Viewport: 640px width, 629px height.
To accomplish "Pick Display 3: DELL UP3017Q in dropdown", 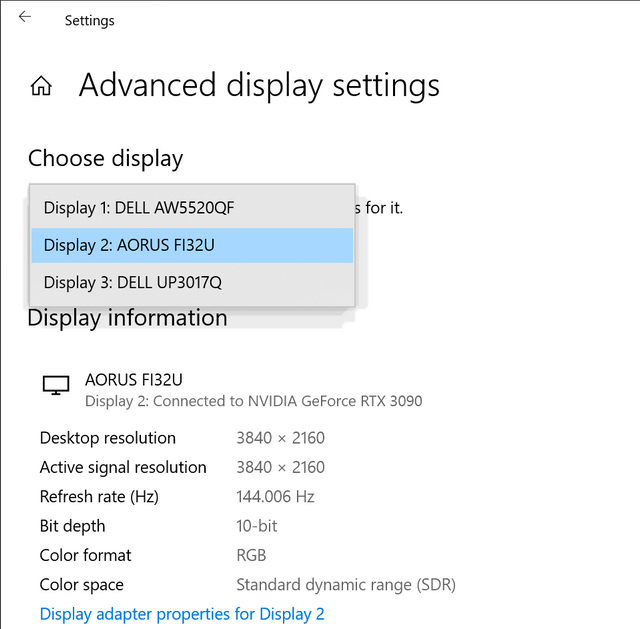I will click(132, 282).
